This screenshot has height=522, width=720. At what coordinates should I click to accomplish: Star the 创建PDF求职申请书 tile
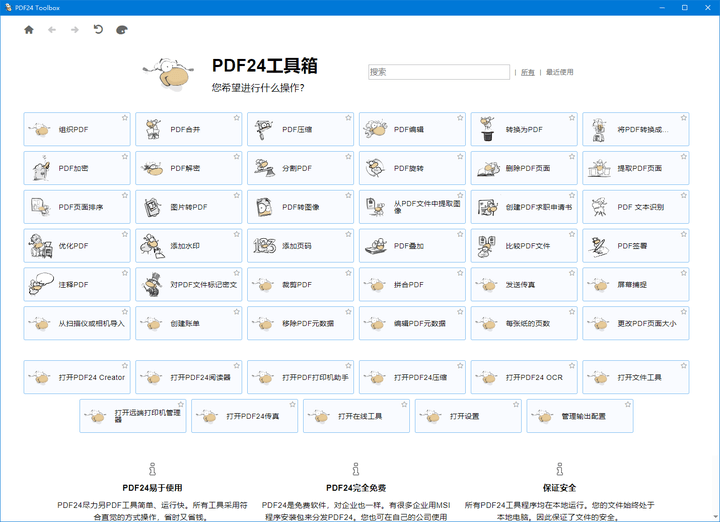pos(572,196)
